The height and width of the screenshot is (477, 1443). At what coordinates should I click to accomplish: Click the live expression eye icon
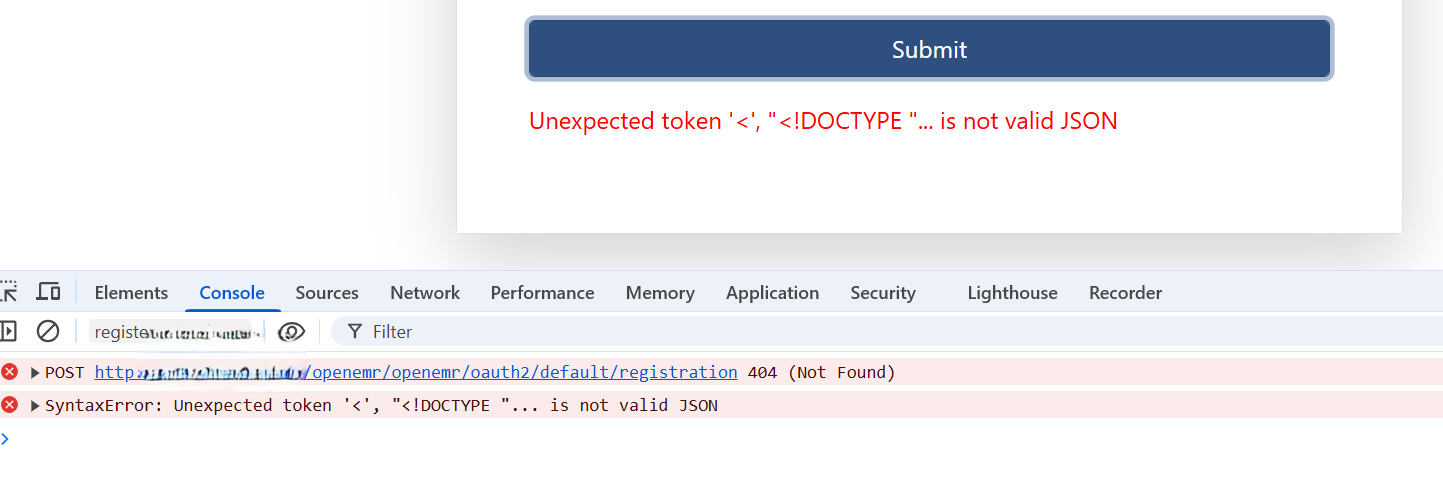coord(291,331)
